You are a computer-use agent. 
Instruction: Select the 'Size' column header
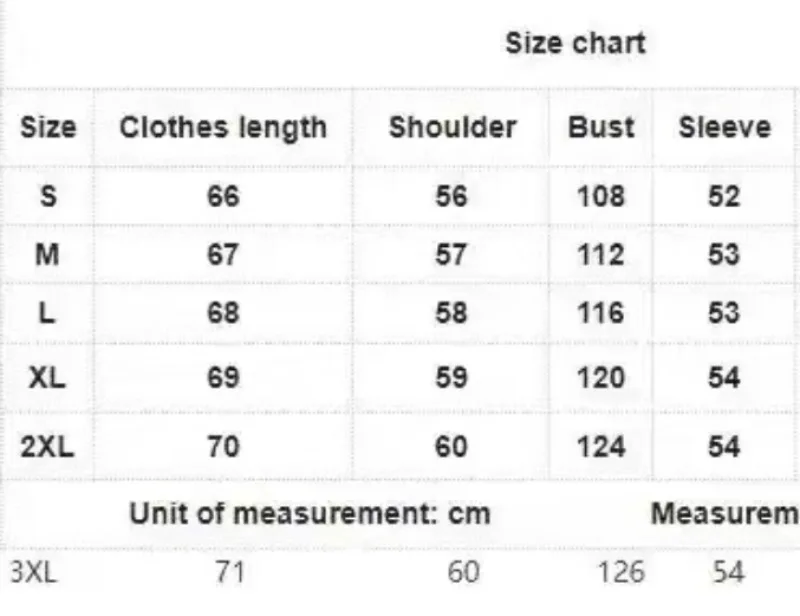click(x=48, y=128)
